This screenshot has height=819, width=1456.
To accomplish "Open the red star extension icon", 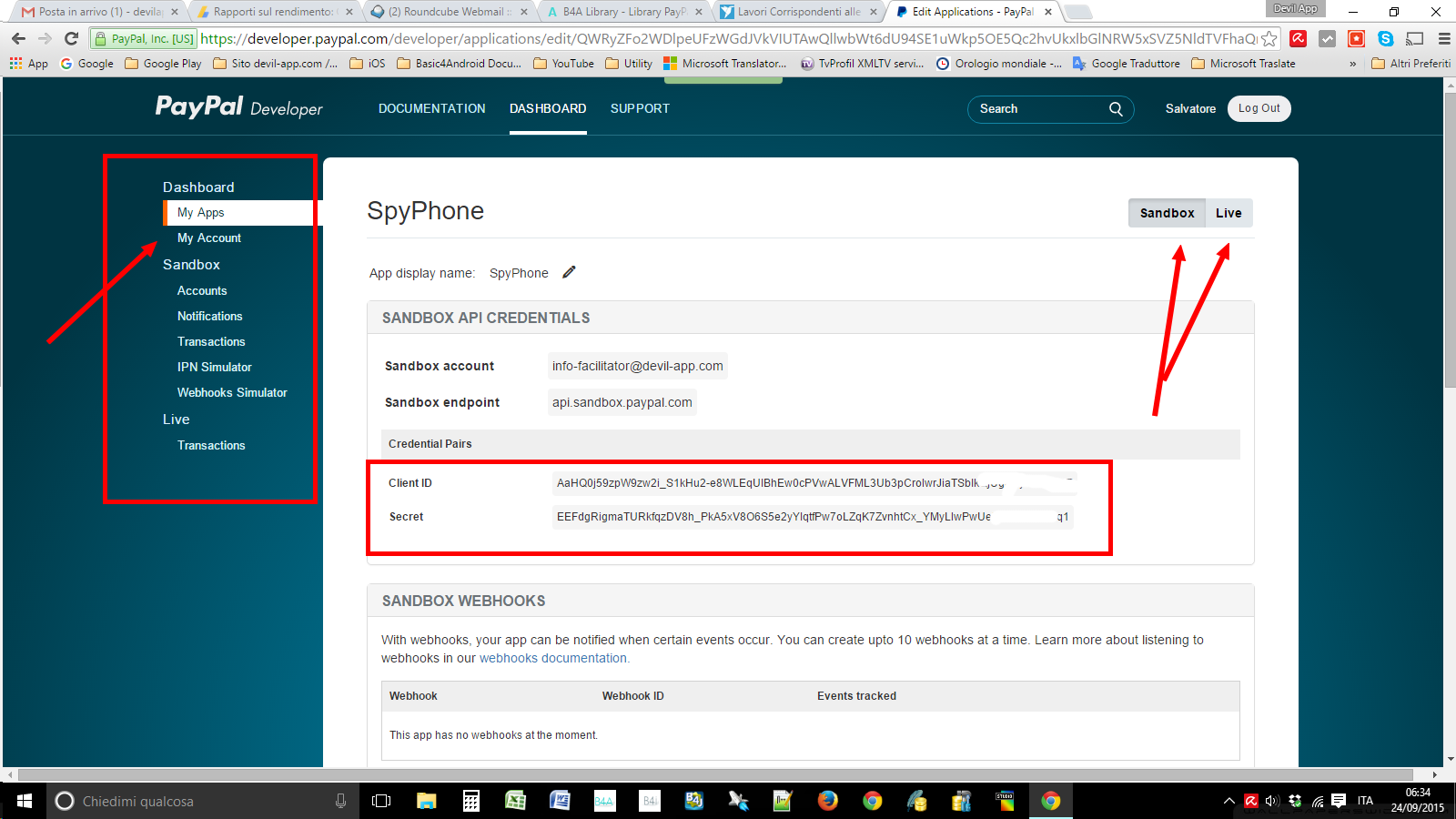I will pos(1356,39).
